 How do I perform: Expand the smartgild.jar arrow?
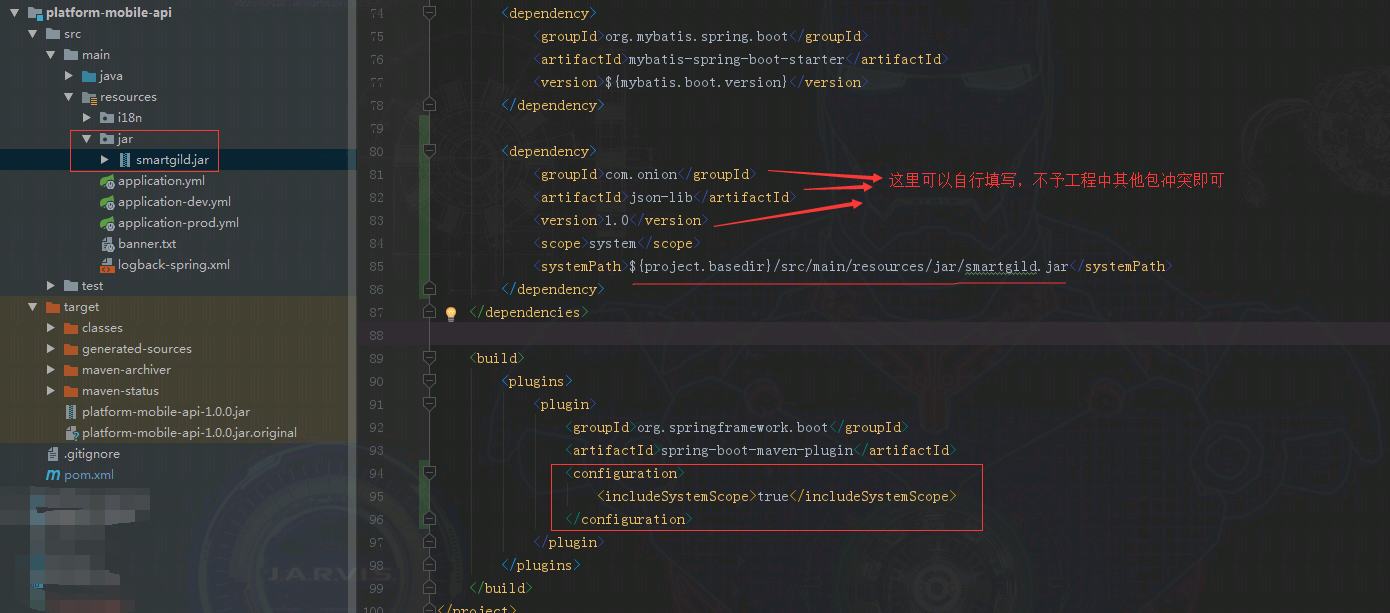coord(105,160)
